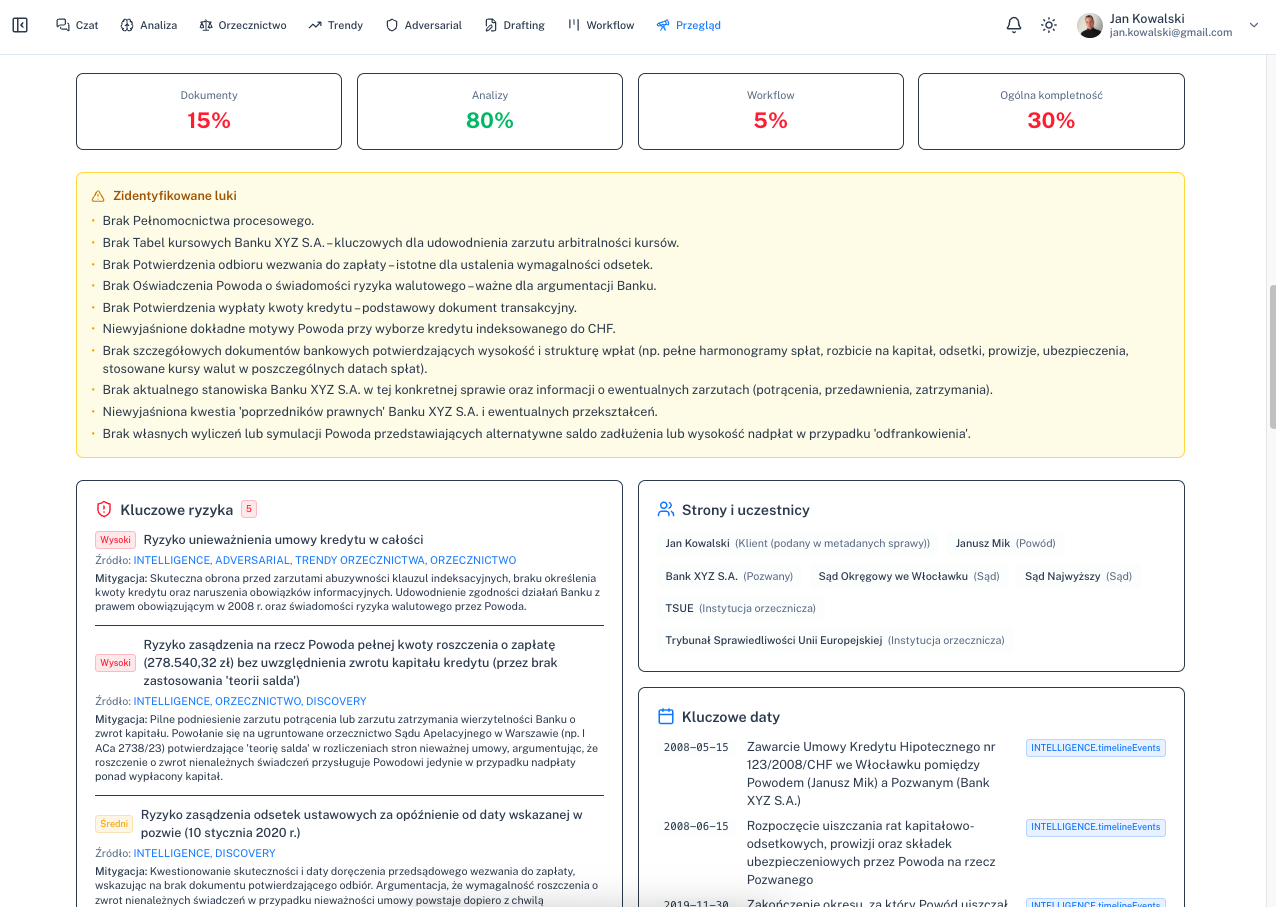1276x907 pixels.
Task: Click the Dokumenty 15% card
Action: (209, 111)
